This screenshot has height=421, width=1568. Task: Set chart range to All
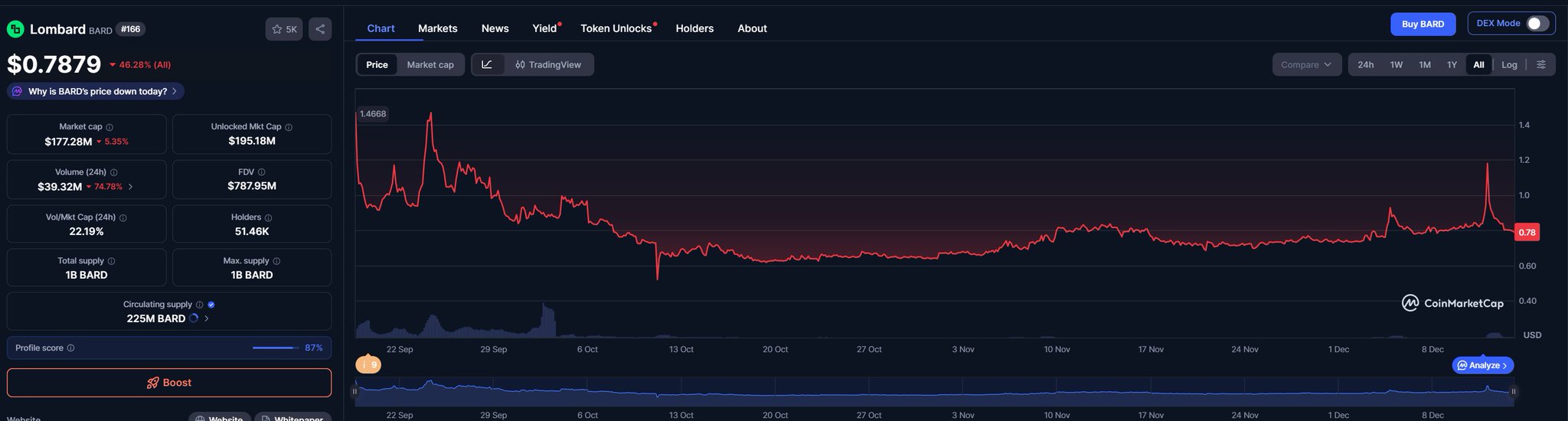click(x=1478, y=64)
